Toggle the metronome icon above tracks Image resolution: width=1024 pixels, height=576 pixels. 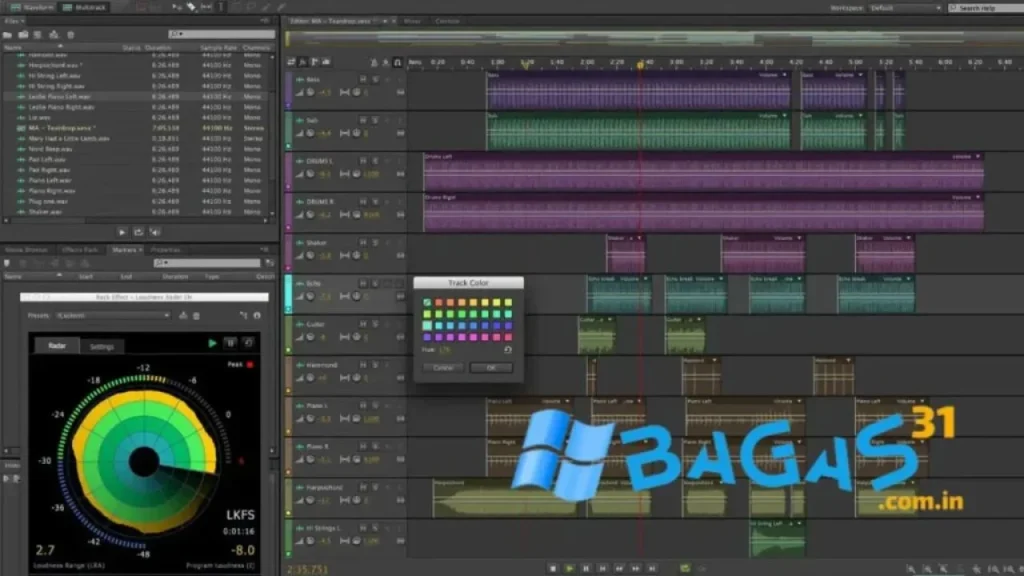click(374, 63)
